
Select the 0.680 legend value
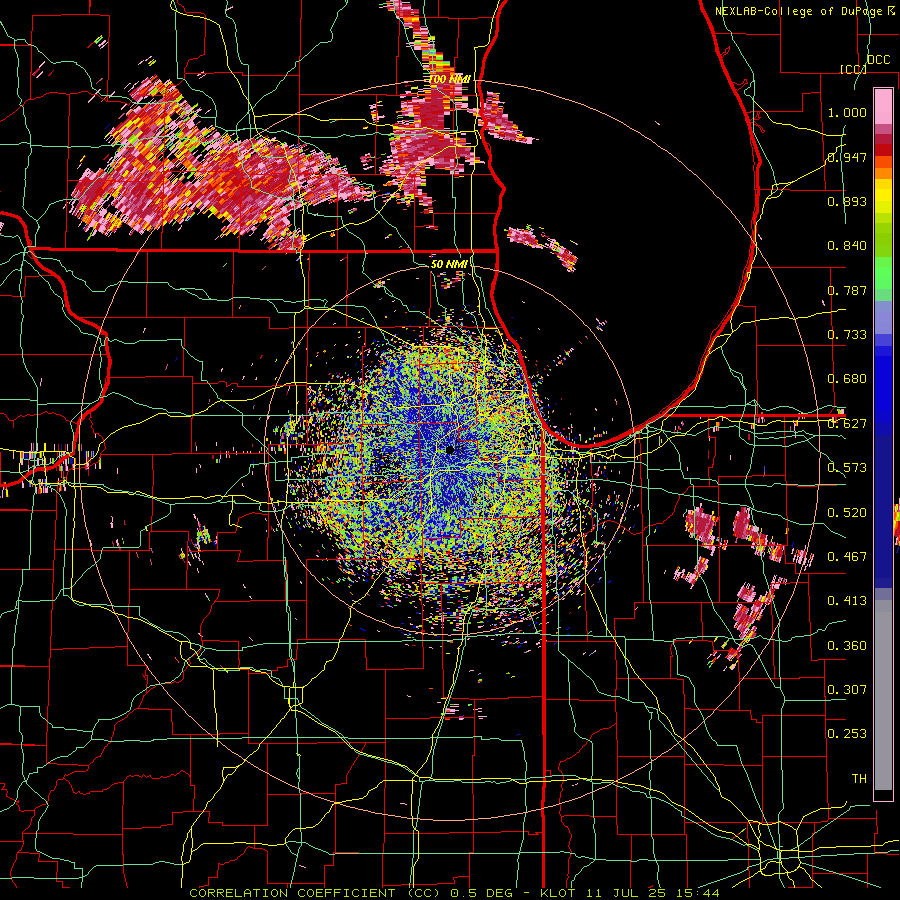[847, 379]
